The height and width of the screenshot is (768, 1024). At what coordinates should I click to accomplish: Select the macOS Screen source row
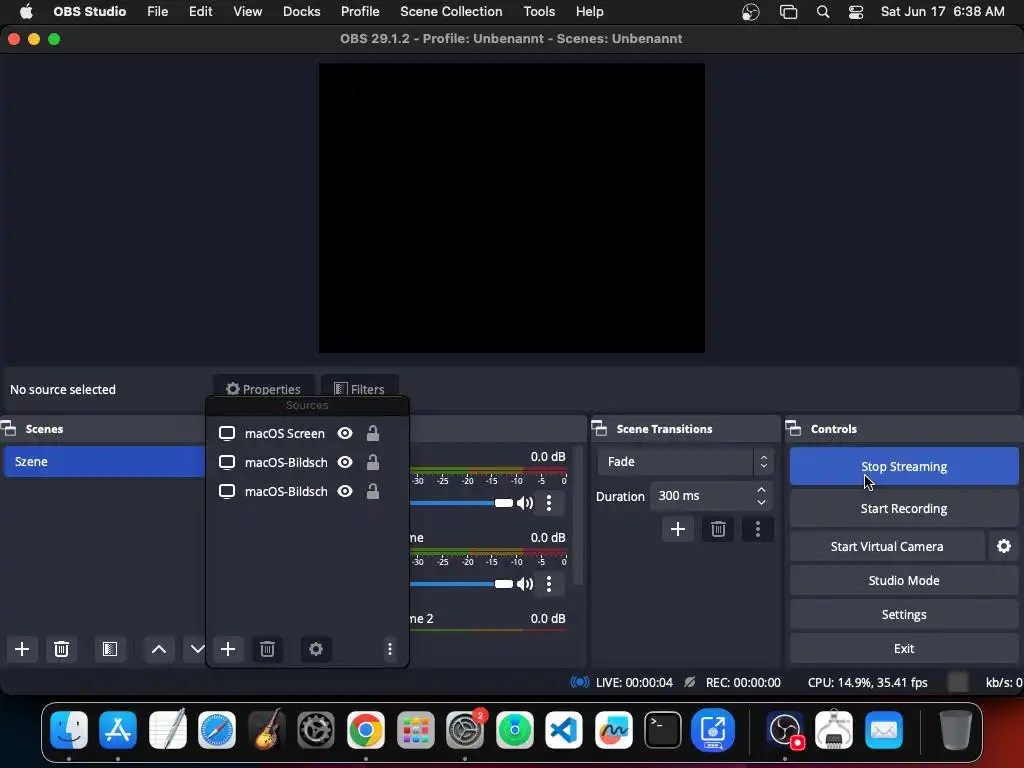tap(307, 434)
